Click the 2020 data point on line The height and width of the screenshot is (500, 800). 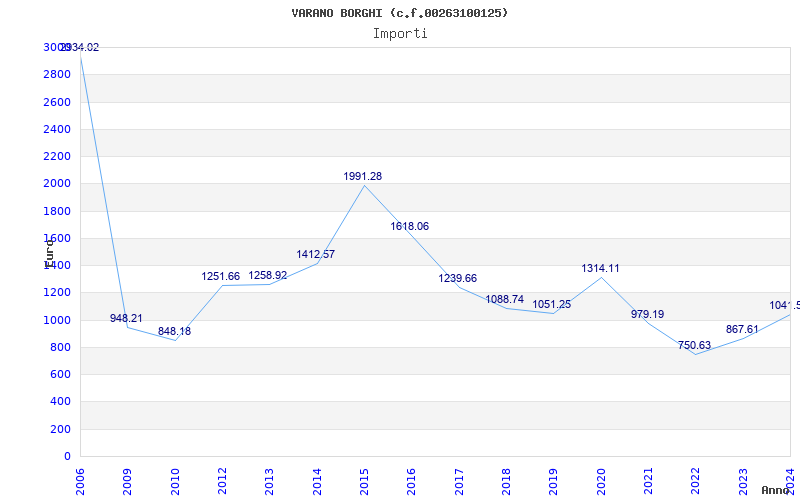point(601,278)
